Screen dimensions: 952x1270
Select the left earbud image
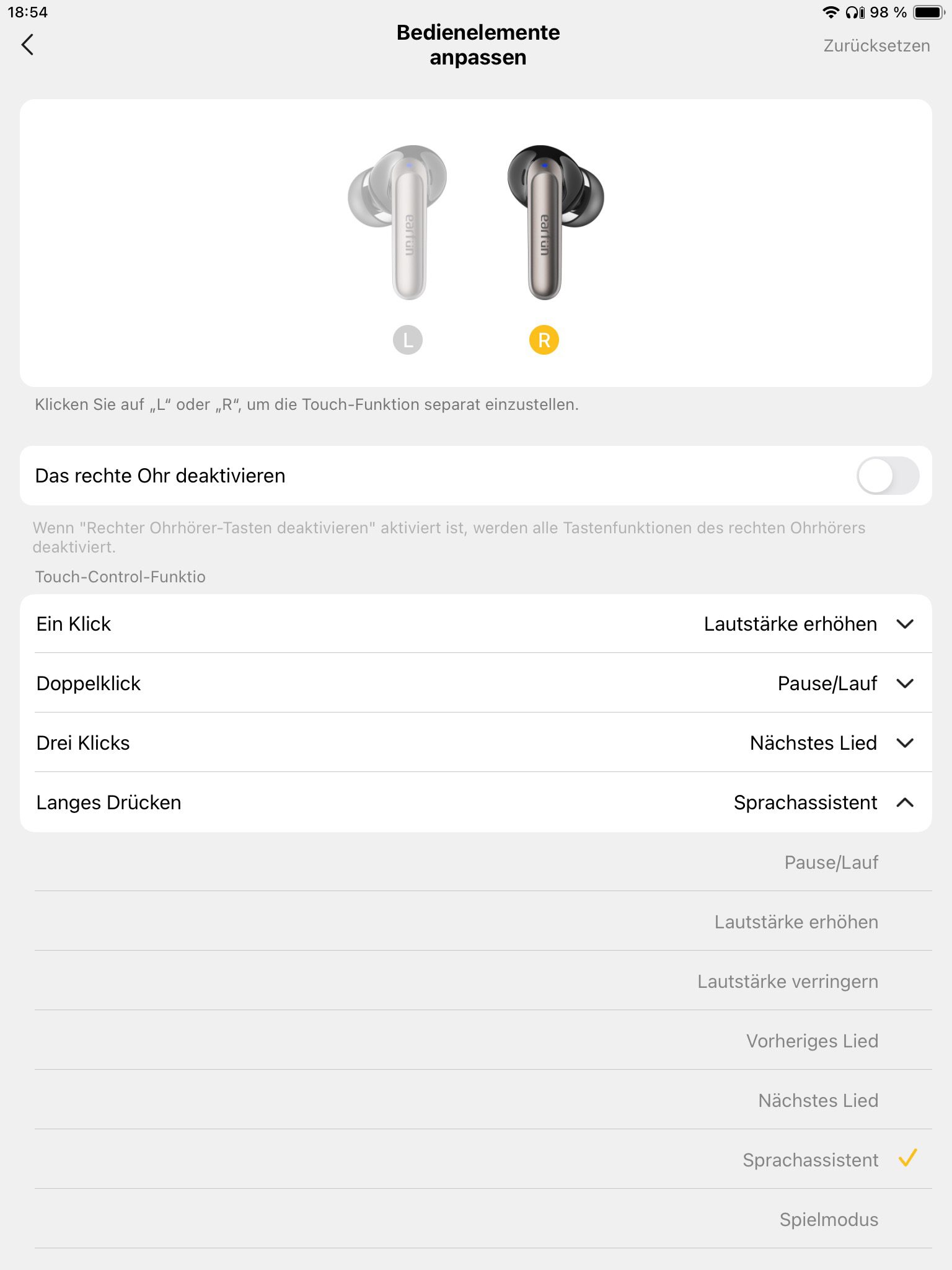click(x=400, y=221)
